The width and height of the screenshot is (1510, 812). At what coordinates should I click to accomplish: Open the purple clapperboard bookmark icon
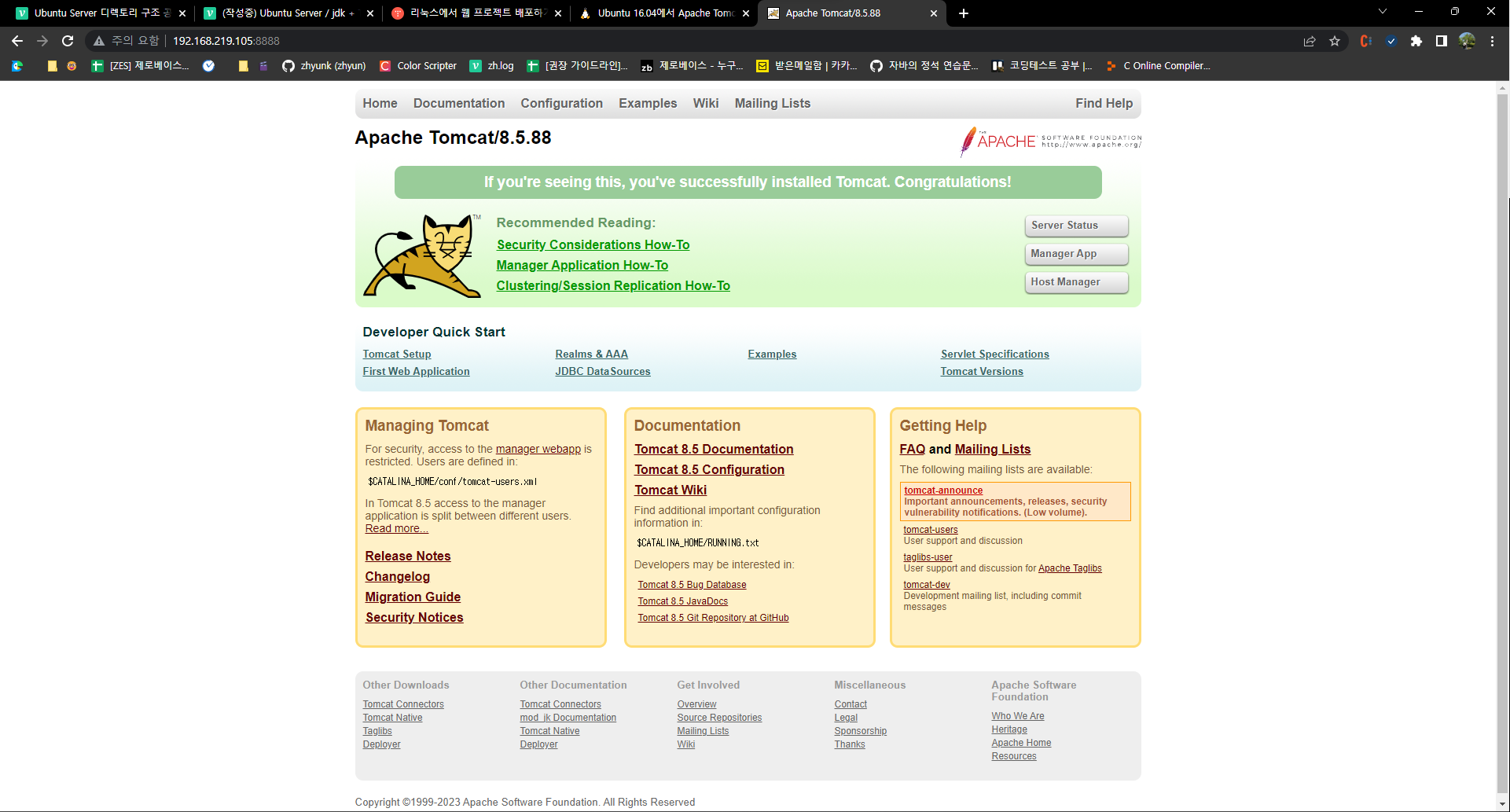pos(264,66)
